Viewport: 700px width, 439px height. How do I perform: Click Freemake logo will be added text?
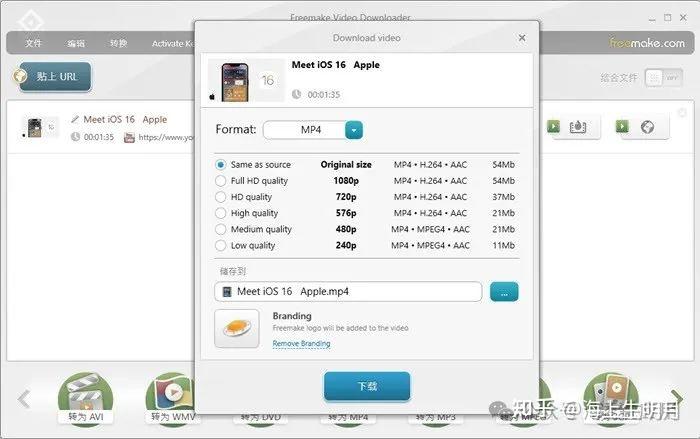(340, 328)
